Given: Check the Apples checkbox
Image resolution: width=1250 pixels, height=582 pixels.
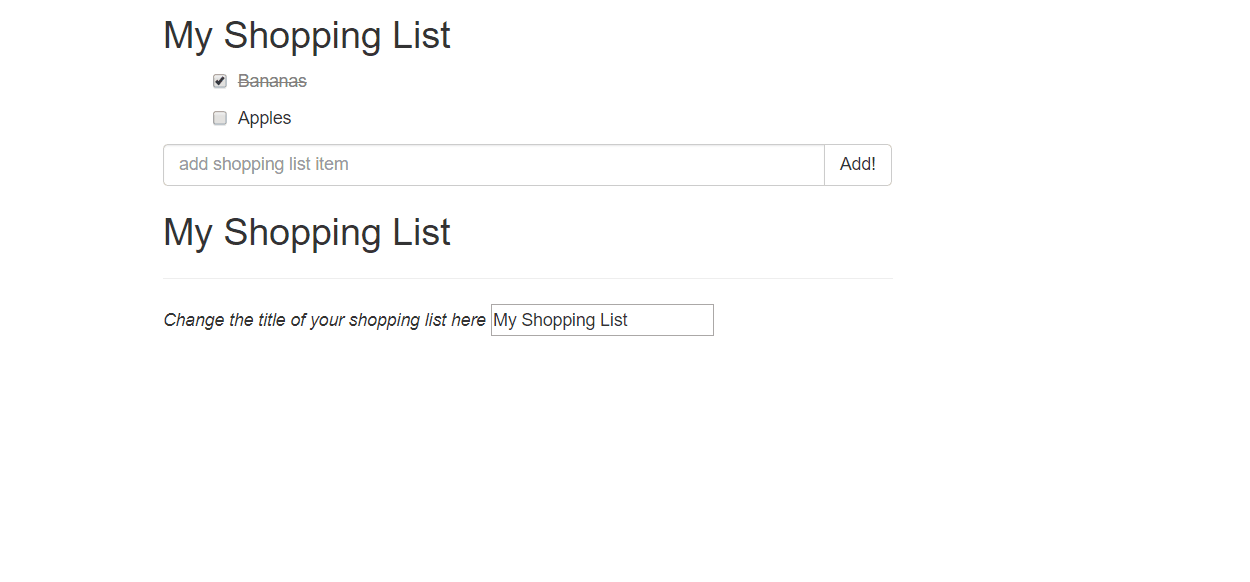Looking at the screenshot, I should (x=220, y=118).
